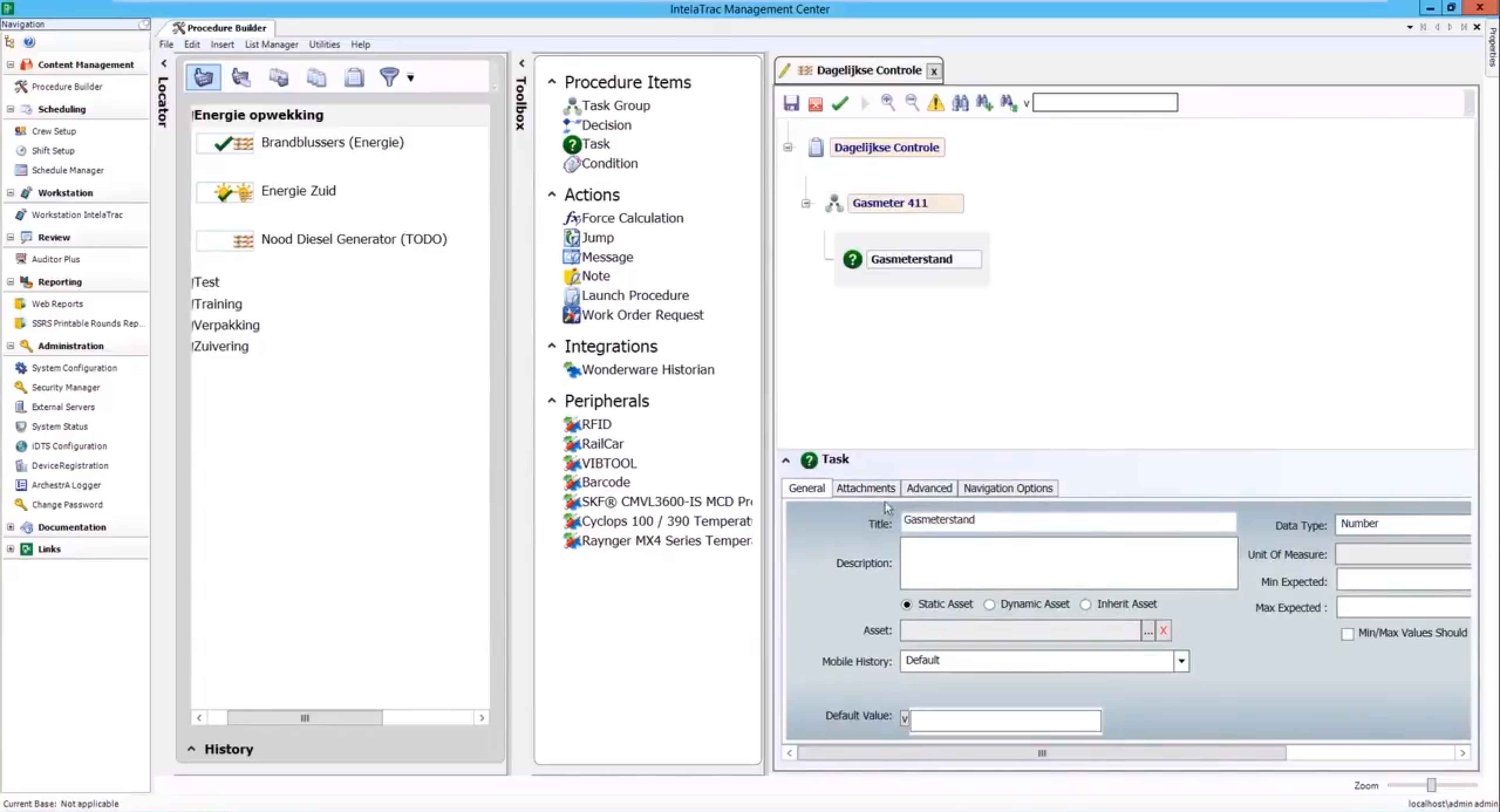
Task: Open Security Manager in navigation
Action: tap(65, 387)
